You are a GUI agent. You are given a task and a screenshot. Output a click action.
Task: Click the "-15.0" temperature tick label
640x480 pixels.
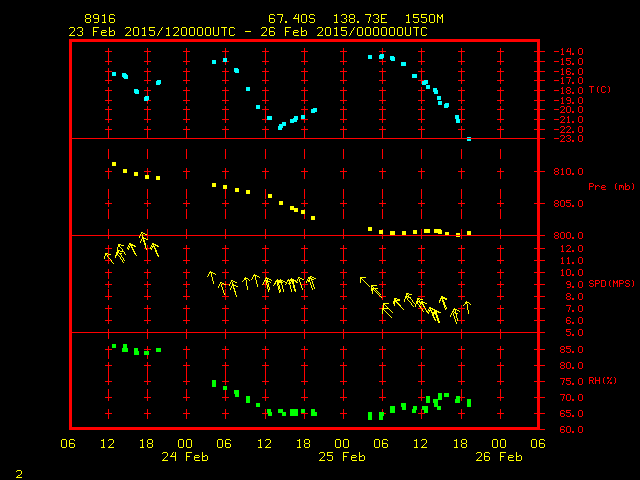(568, 62)
